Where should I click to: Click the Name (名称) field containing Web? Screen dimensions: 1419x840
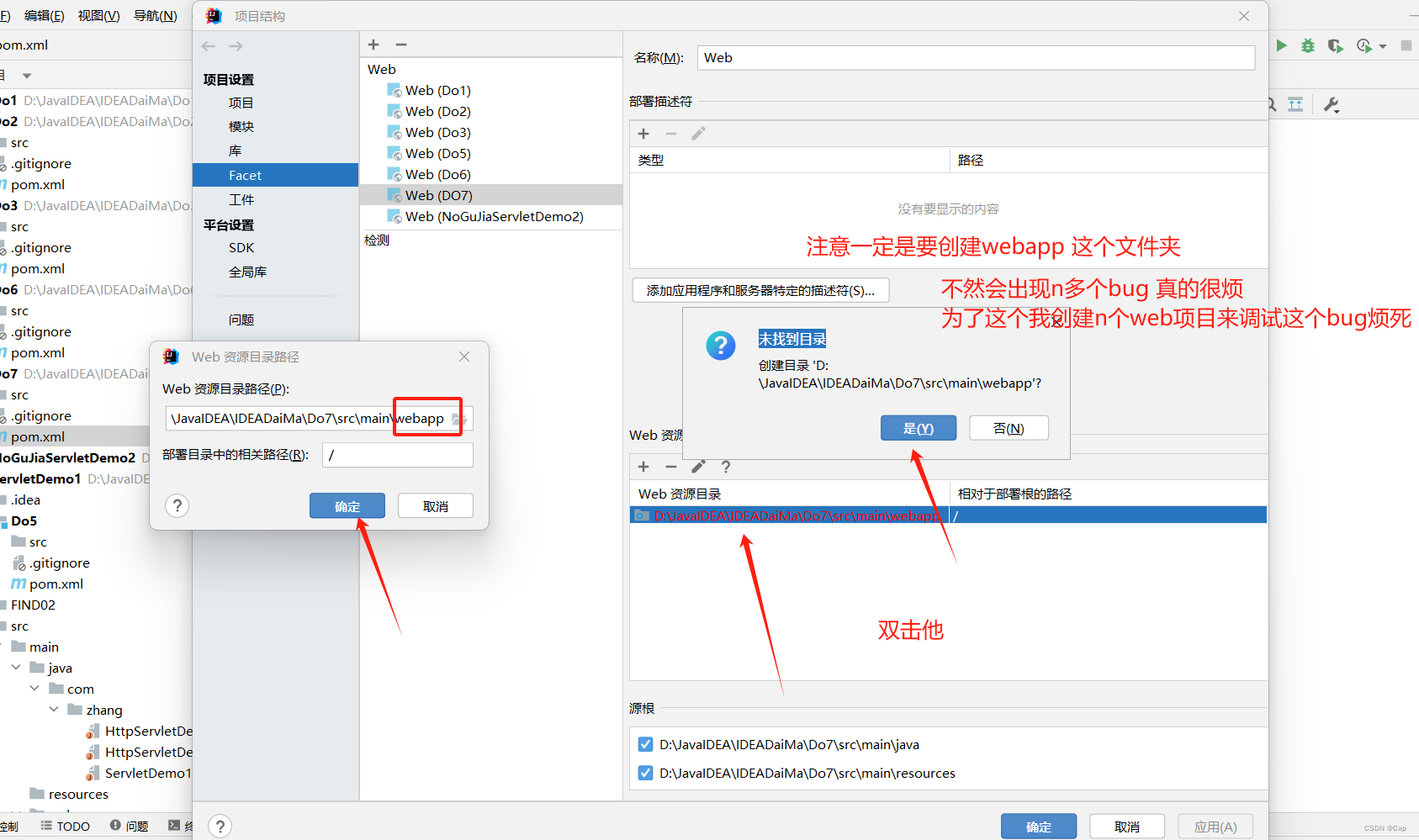[976, 58]
